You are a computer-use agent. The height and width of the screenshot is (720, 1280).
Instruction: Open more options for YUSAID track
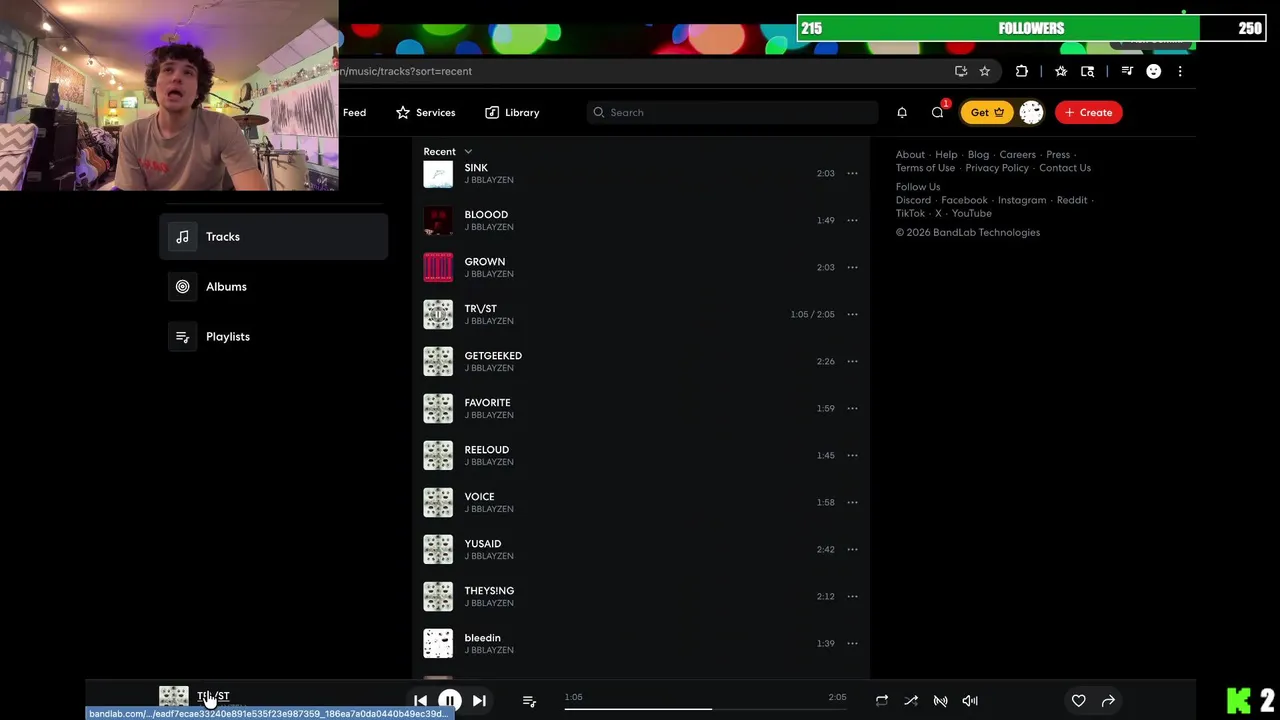[852, 550]
